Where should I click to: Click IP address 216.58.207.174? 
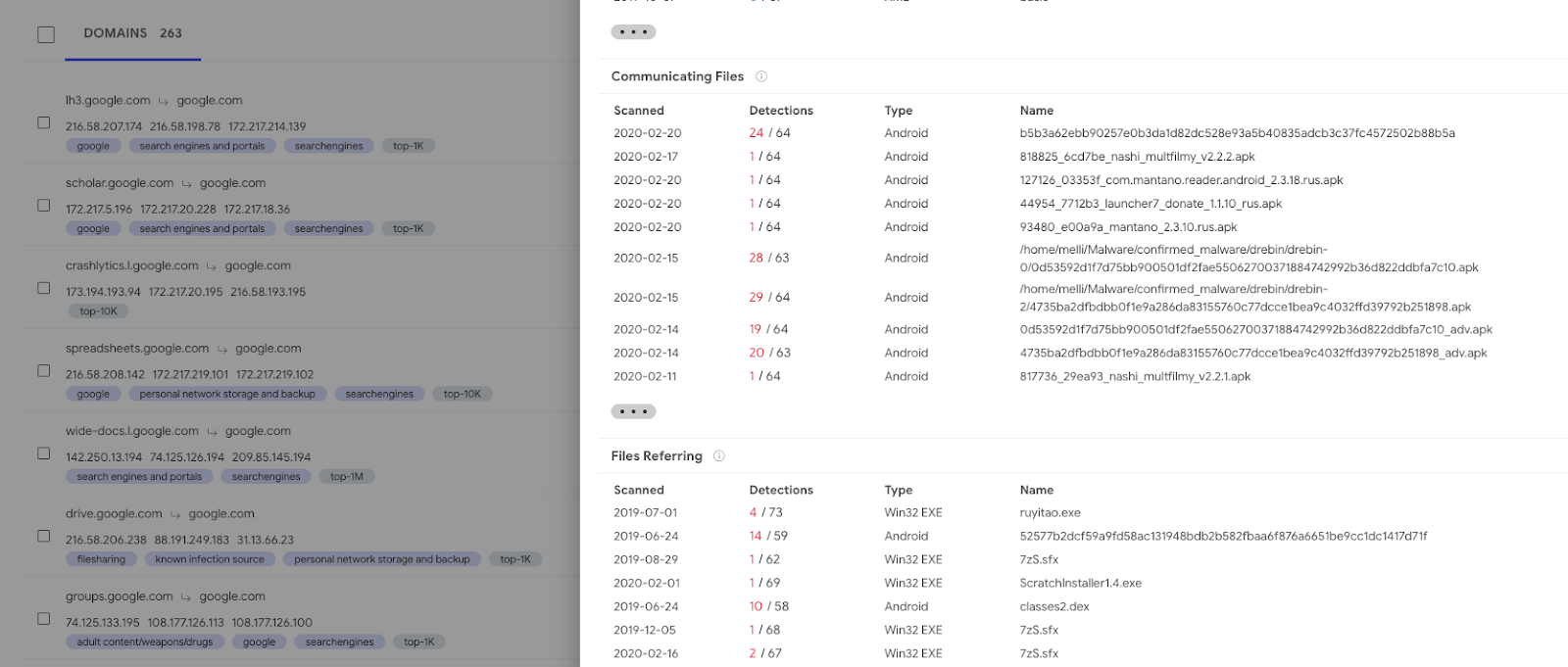tap(104, 126)
